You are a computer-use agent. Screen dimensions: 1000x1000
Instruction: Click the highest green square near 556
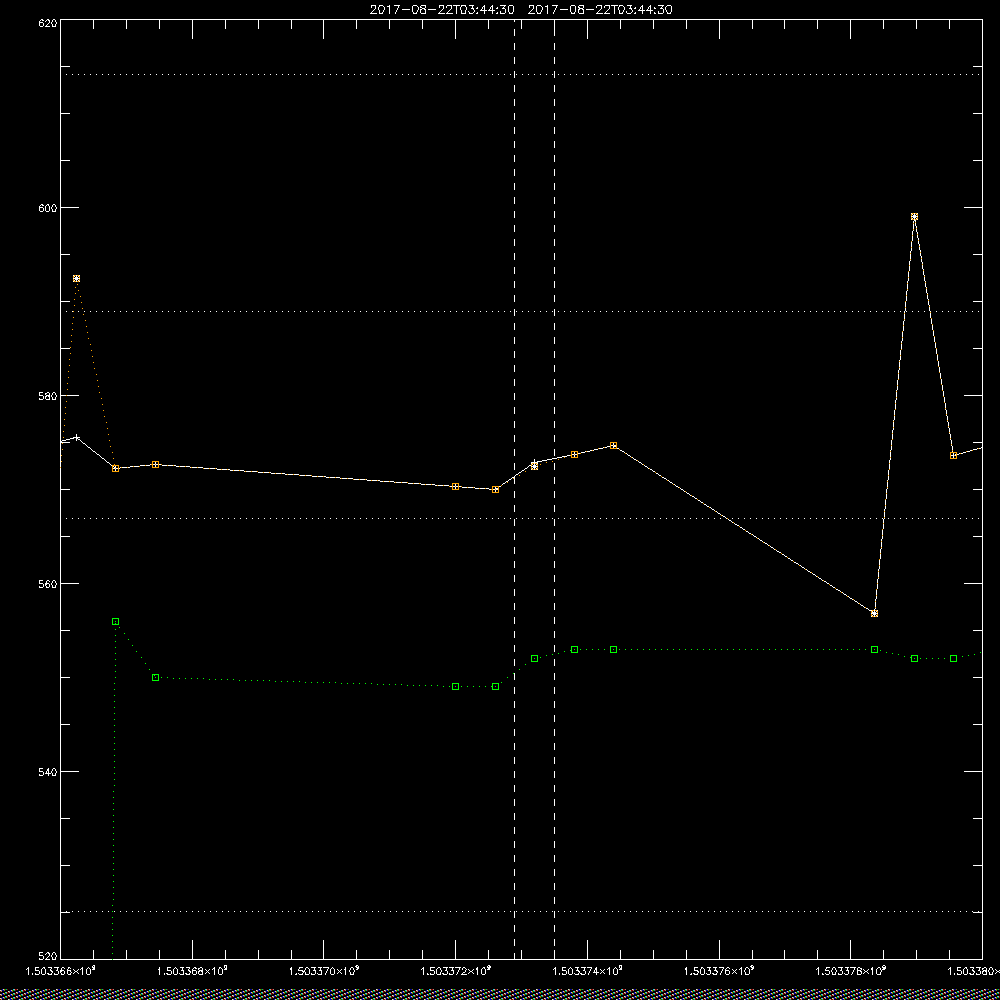115,621
